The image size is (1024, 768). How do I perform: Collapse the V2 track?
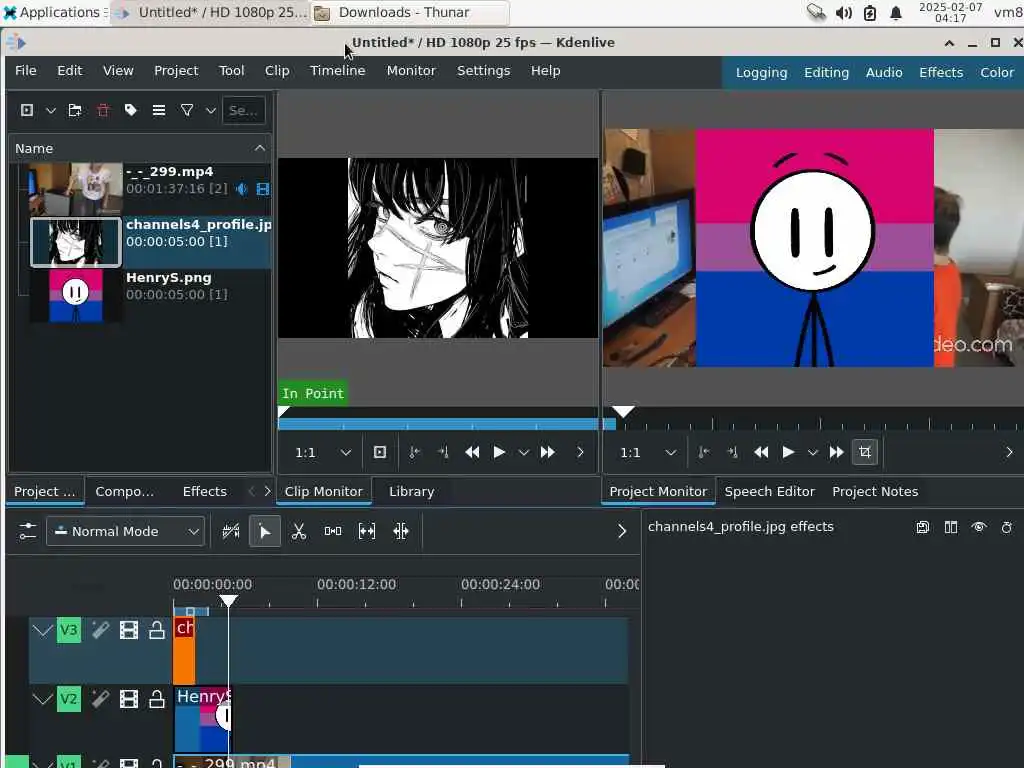click(42, 699)
